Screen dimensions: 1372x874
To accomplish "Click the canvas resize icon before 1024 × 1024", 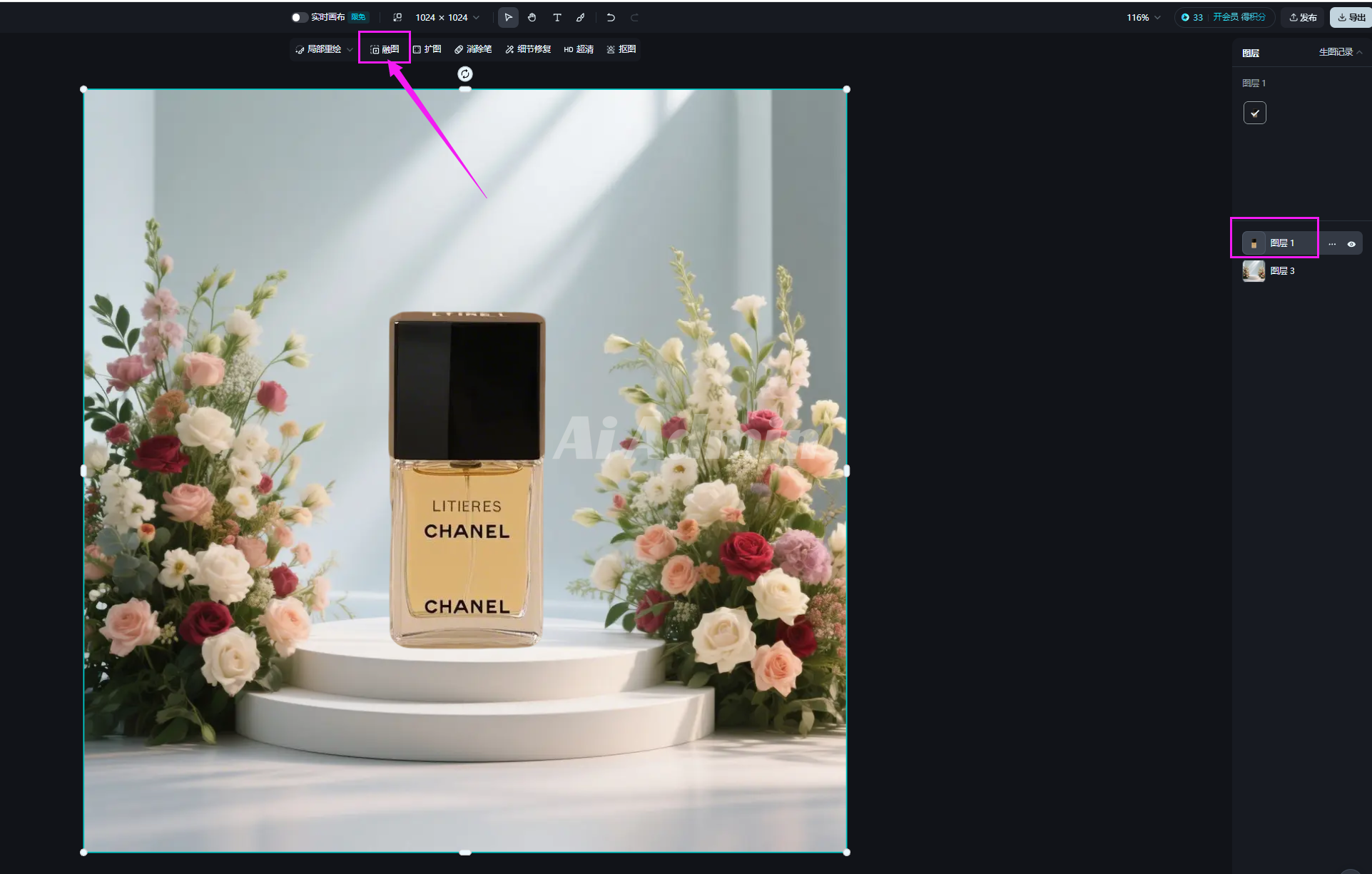I will [x=397, y=17].
